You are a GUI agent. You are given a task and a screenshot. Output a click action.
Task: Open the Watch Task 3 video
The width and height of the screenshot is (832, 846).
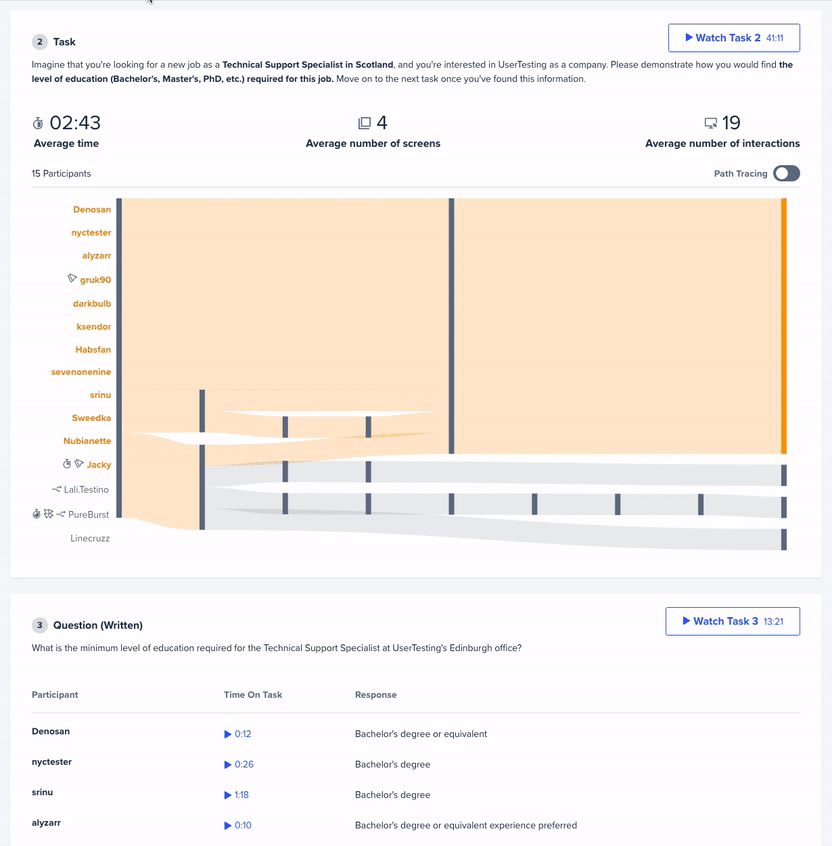point(732,621)
